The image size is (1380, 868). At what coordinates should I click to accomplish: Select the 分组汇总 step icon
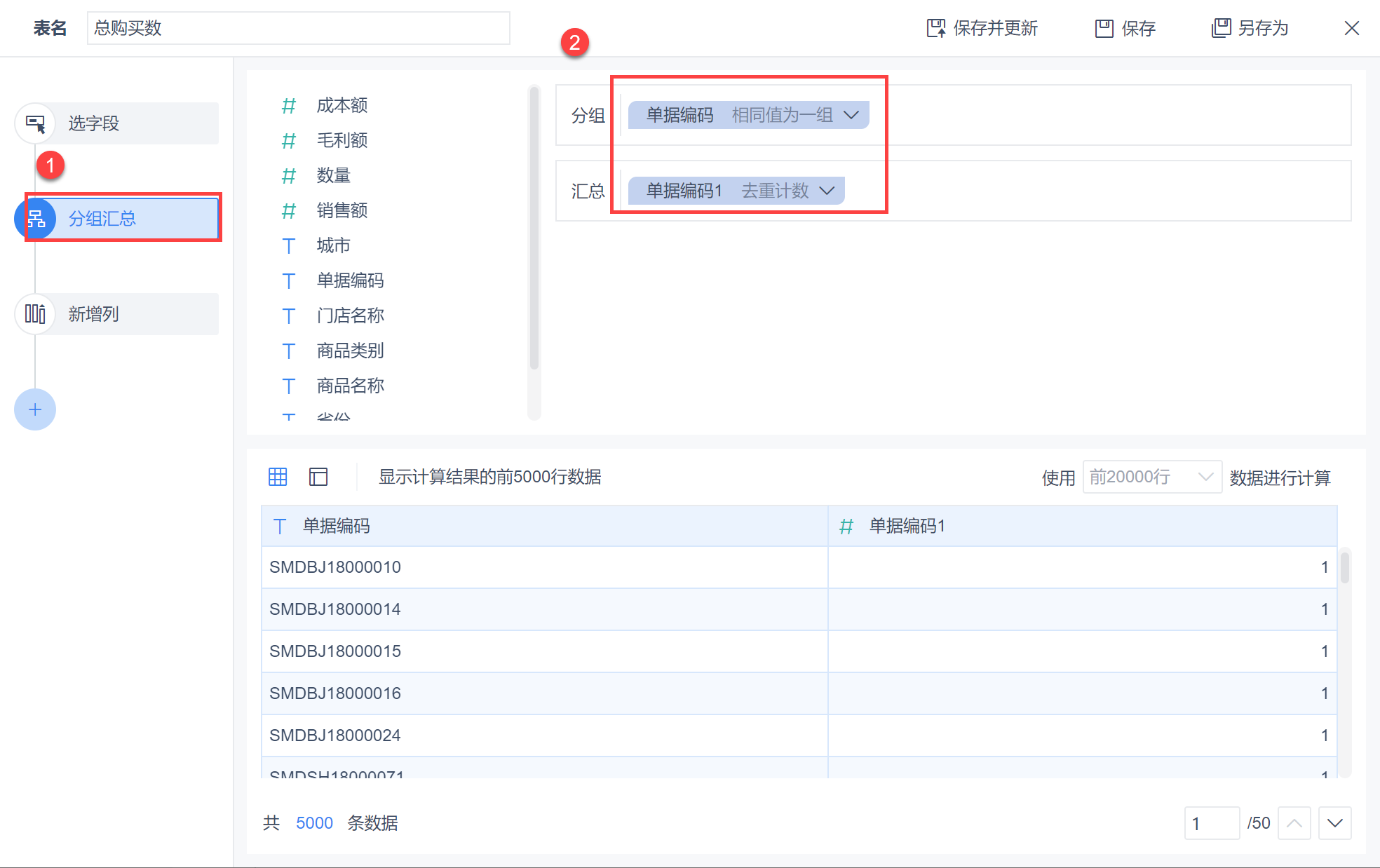coord(35,219)
